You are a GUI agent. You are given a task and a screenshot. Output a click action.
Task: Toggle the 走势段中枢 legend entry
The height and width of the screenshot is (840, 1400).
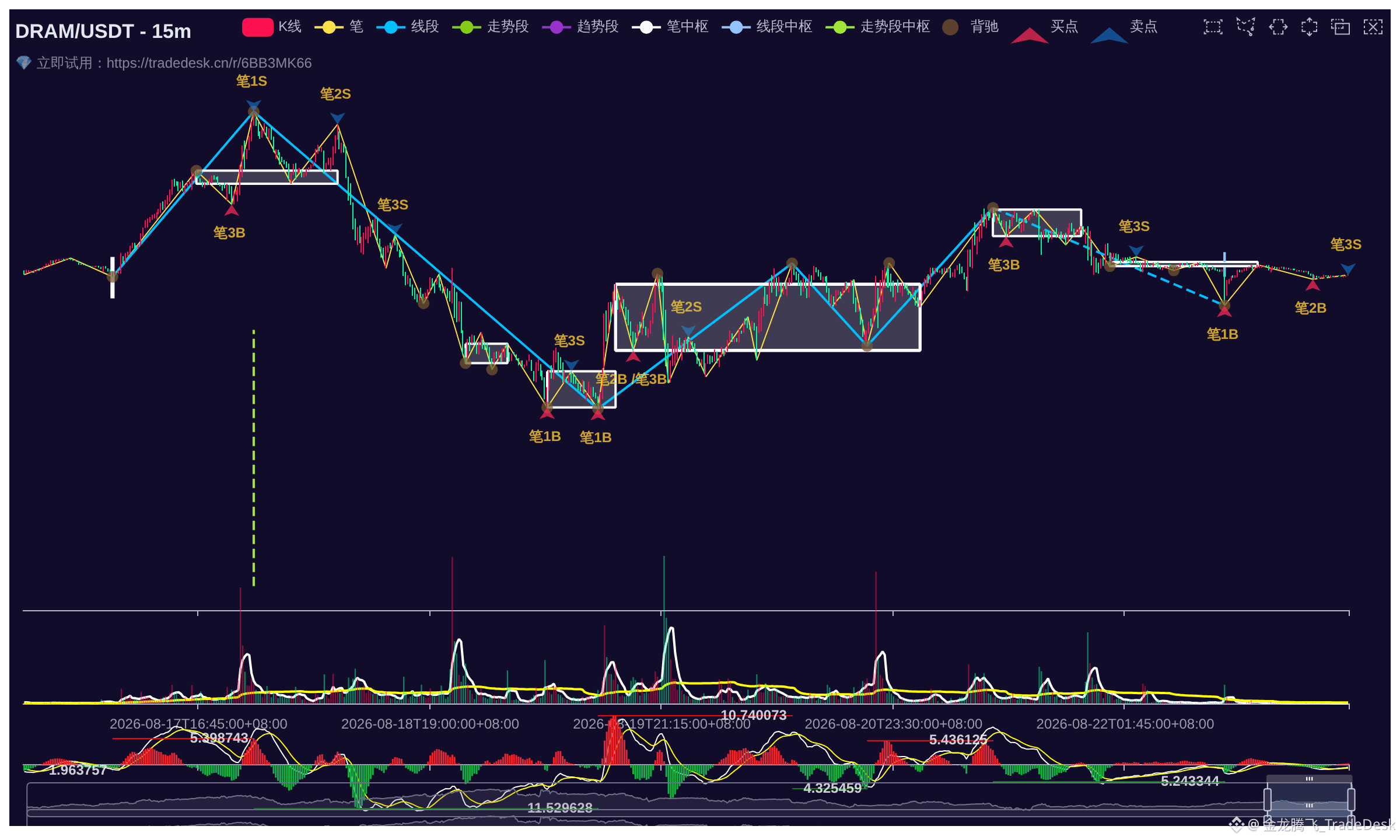click(878, 27)
